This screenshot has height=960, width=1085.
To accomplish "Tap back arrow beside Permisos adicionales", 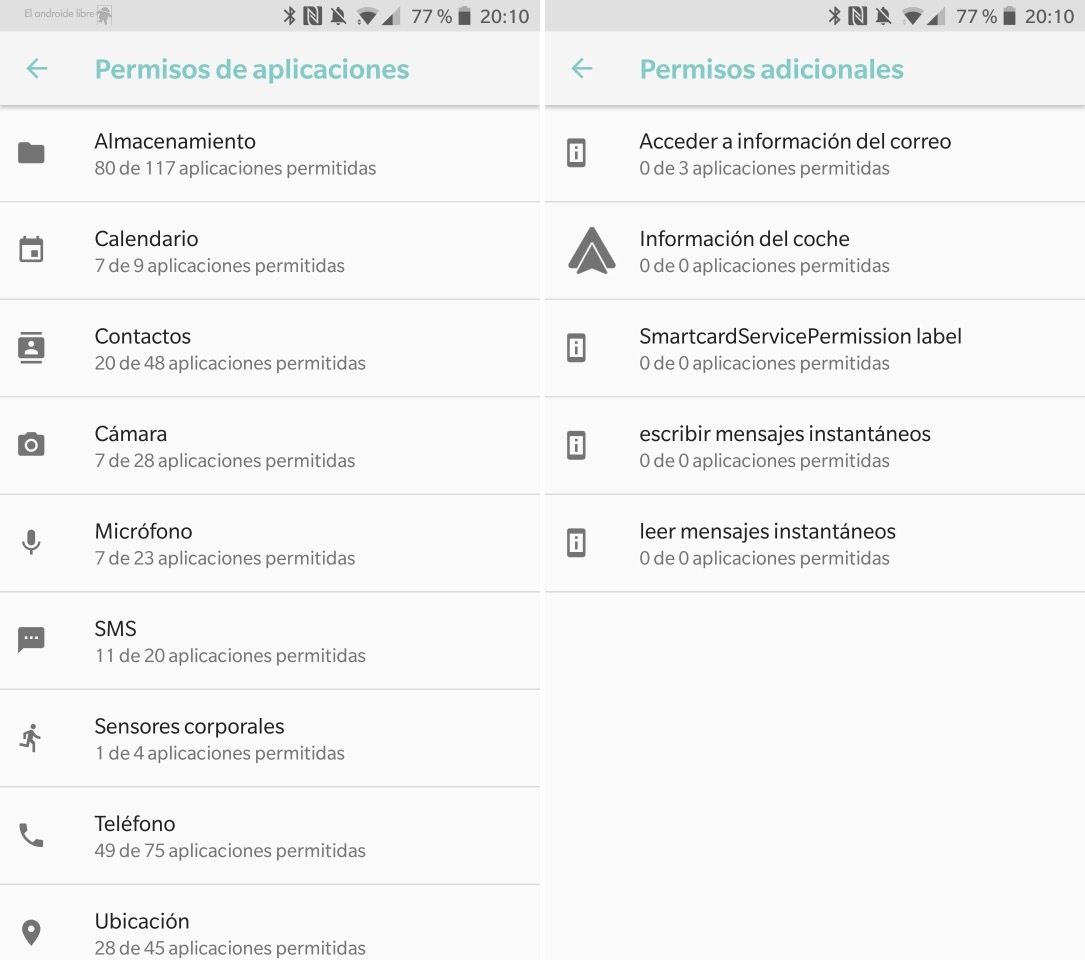I will [x=582, y=69].
